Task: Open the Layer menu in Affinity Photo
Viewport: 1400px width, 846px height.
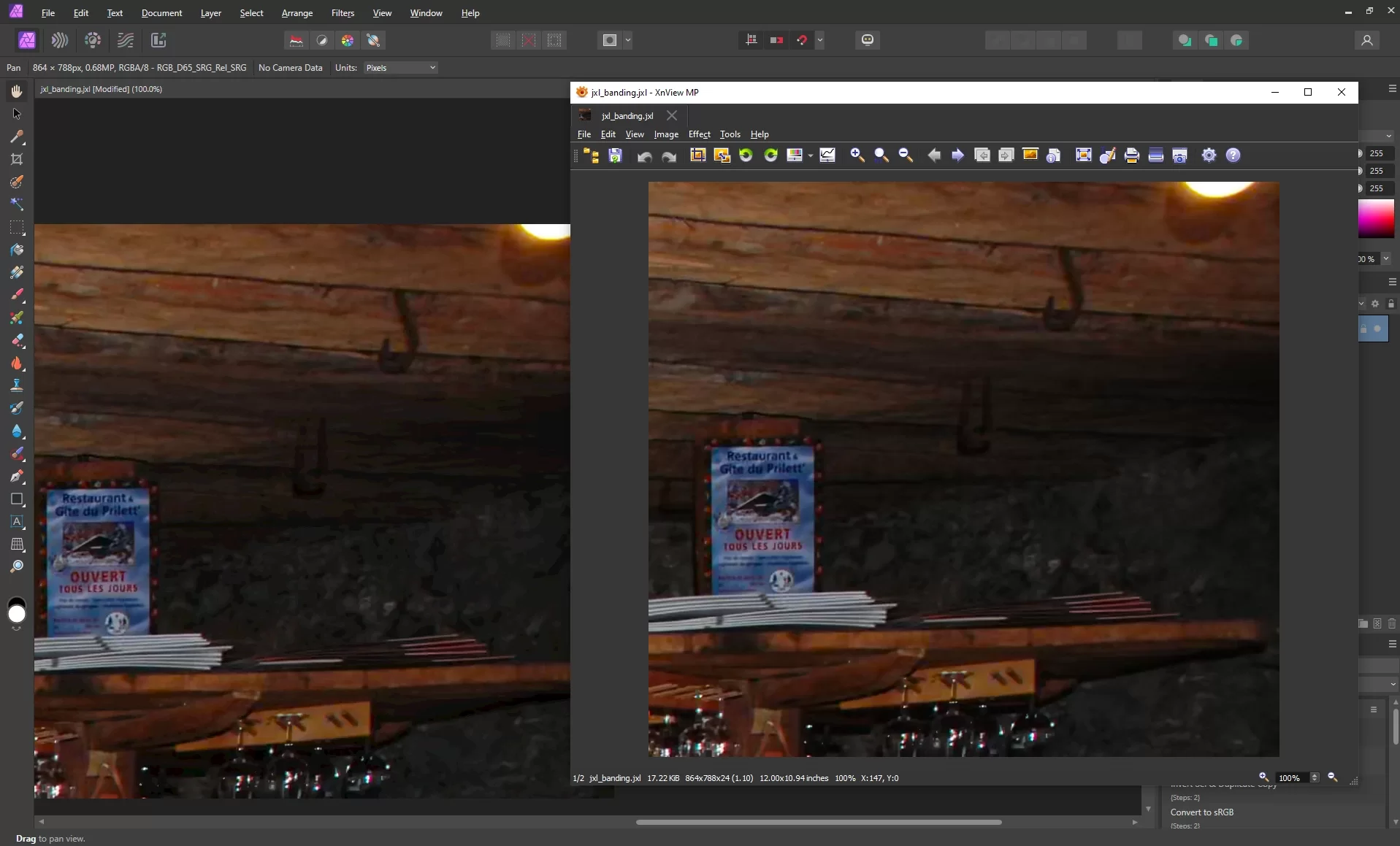Action: (x=211, y=13)
